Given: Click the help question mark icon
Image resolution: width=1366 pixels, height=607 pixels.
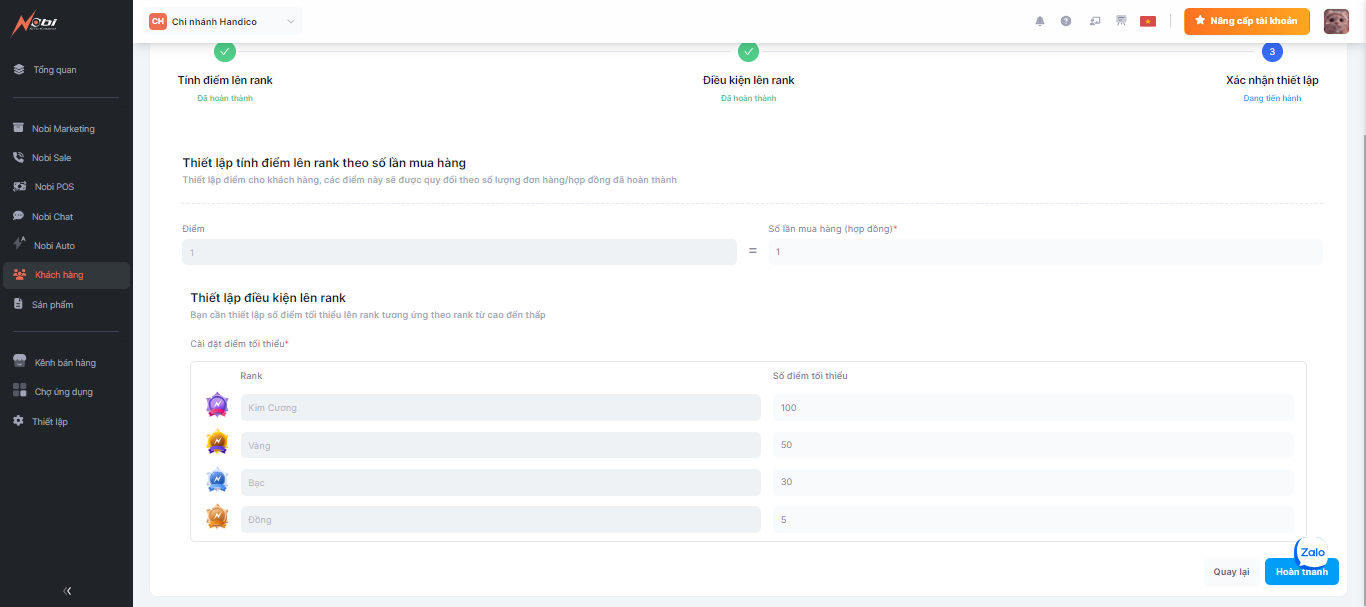Looking at the screenshot, I should point(1066,21).
